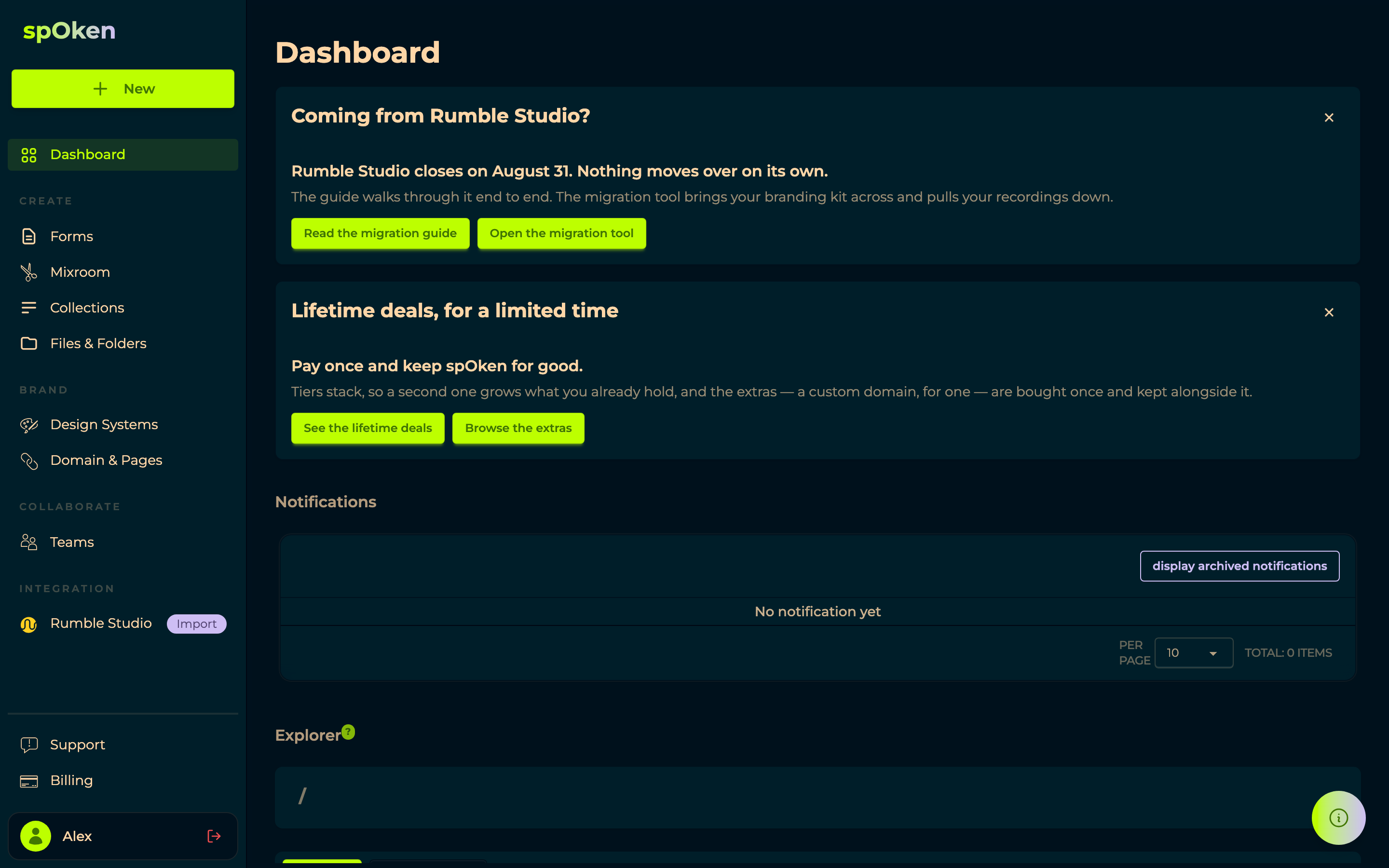The width and height of the screenshot is (1389, 868).
Task: Click the Billing credit card icon
Action: pos(29,781)
